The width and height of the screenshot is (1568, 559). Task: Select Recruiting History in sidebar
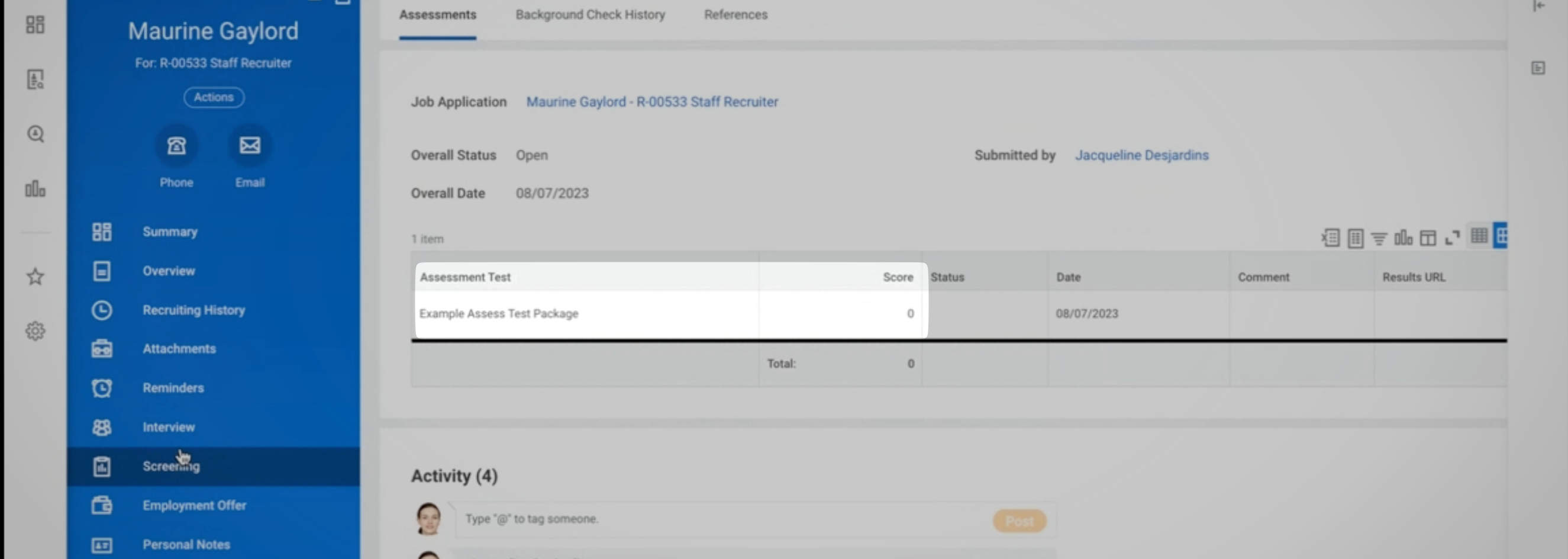[x=193, y=310]
